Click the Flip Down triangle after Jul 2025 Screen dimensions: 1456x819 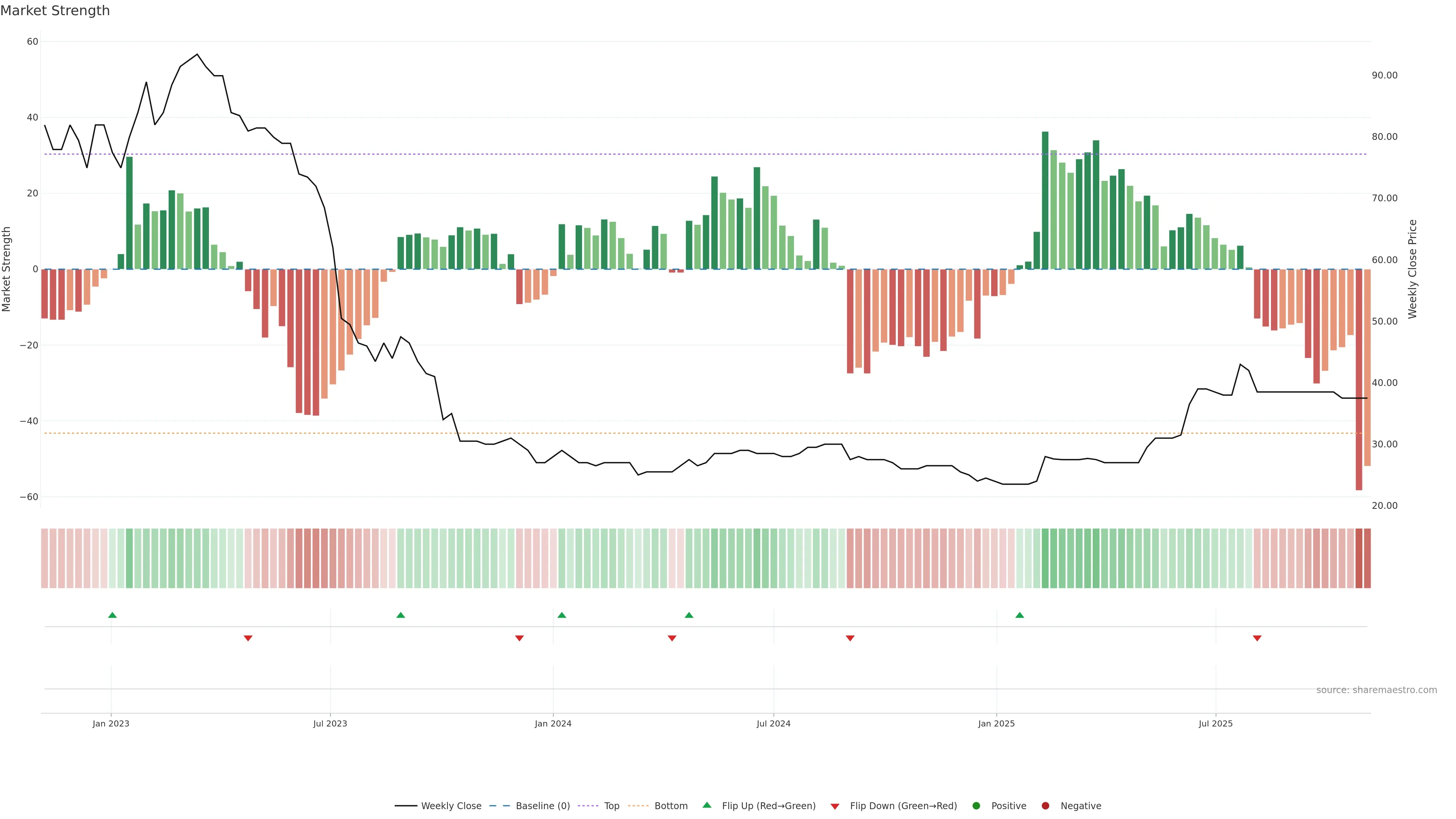pyautogui.click(x=1257, y=638)
